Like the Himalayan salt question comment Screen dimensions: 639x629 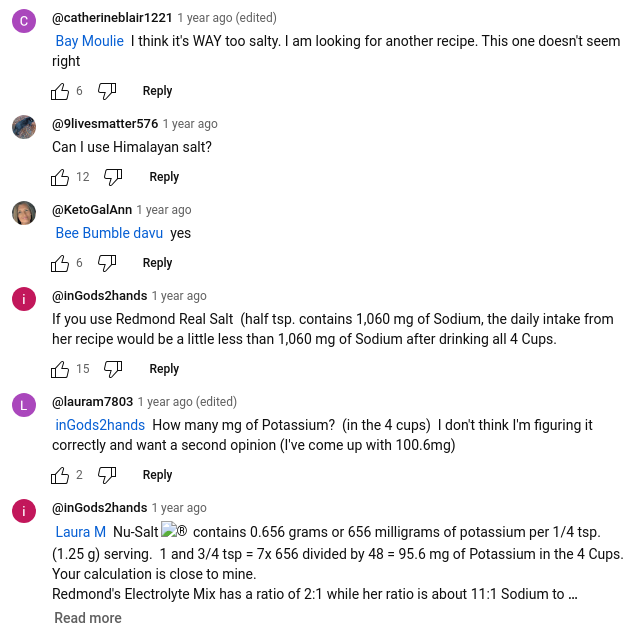click(x=60, y=177)
